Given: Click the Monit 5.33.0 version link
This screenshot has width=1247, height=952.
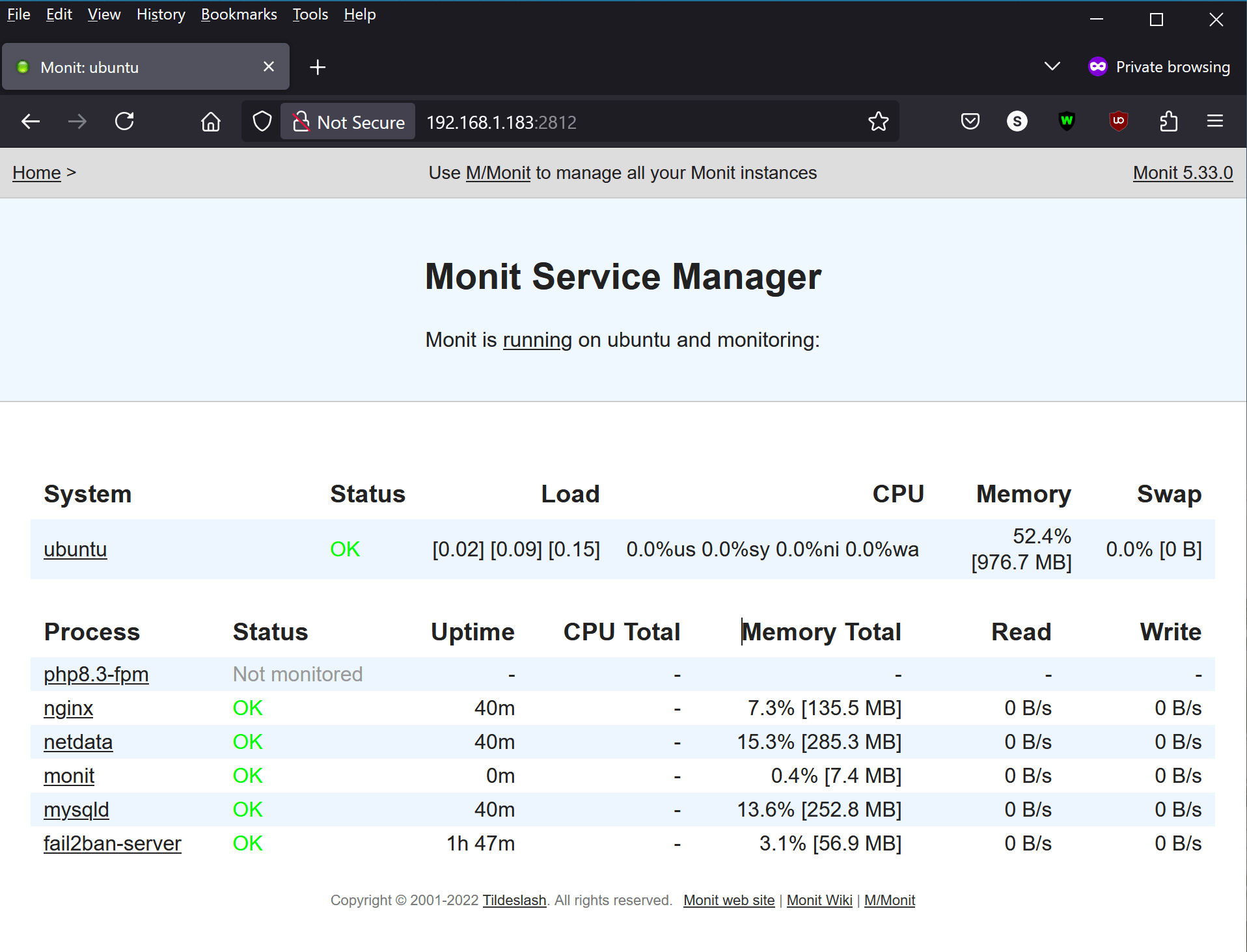Looking at the screenshot, I should [x=1183, y=173].
